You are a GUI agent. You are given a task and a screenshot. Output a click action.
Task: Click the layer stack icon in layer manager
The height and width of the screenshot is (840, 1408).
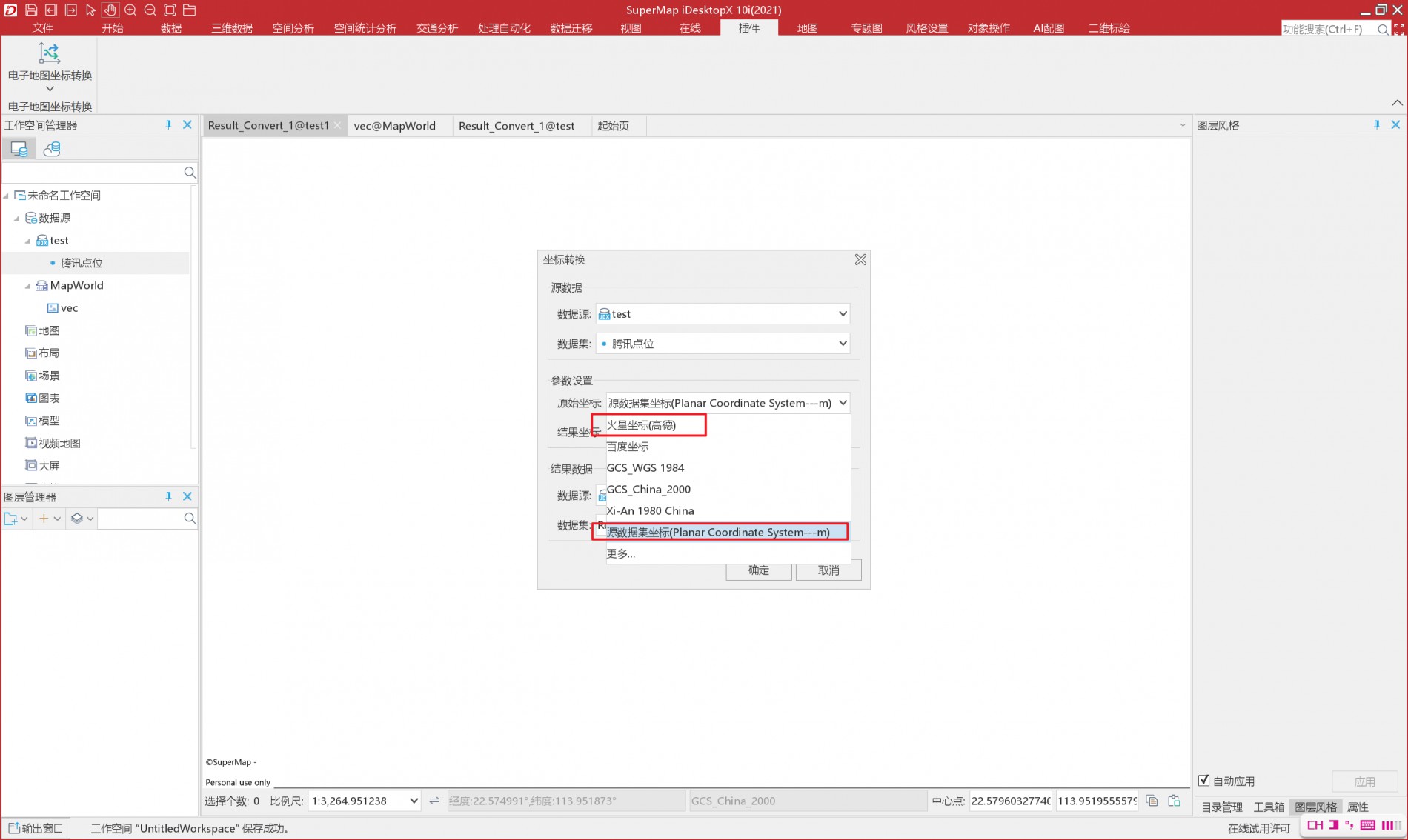76,519
